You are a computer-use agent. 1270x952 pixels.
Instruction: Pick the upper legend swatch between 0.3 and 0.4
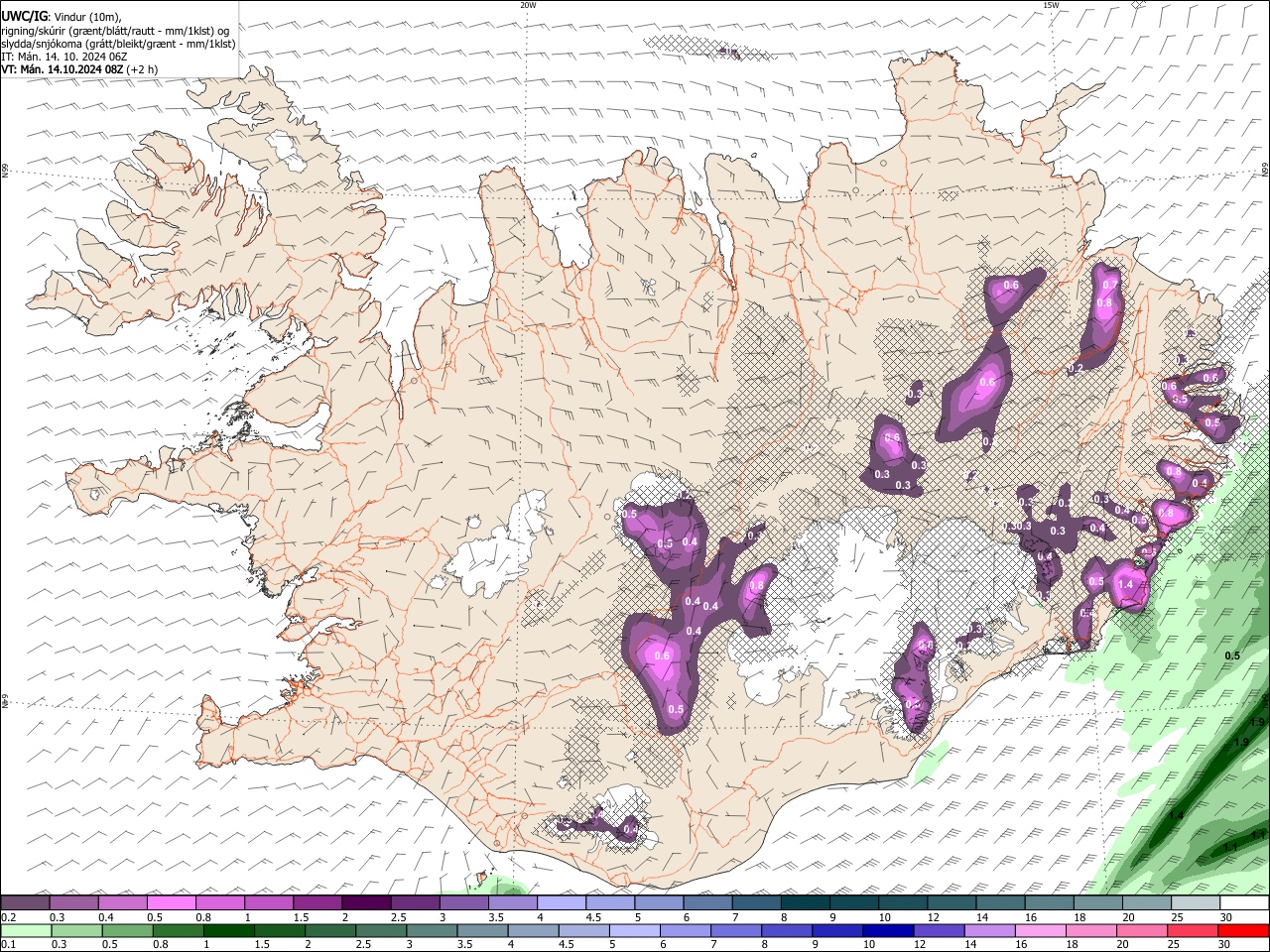74,903
